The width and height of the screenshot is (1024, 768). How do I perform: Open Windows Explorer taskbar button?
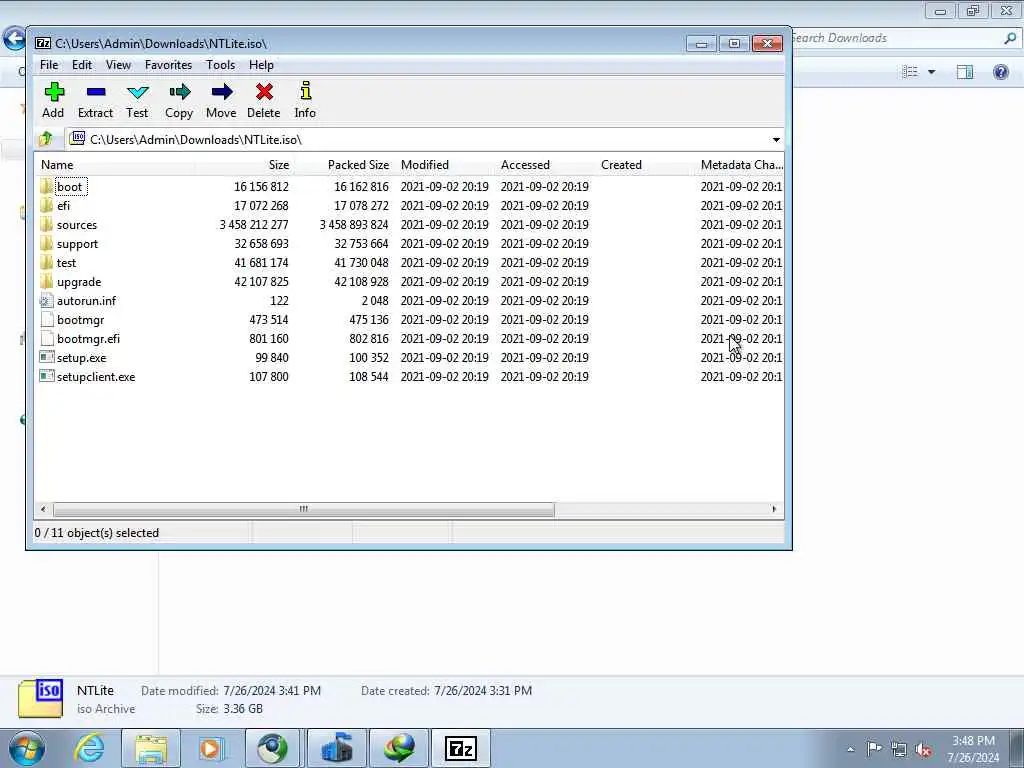point(151,748)
